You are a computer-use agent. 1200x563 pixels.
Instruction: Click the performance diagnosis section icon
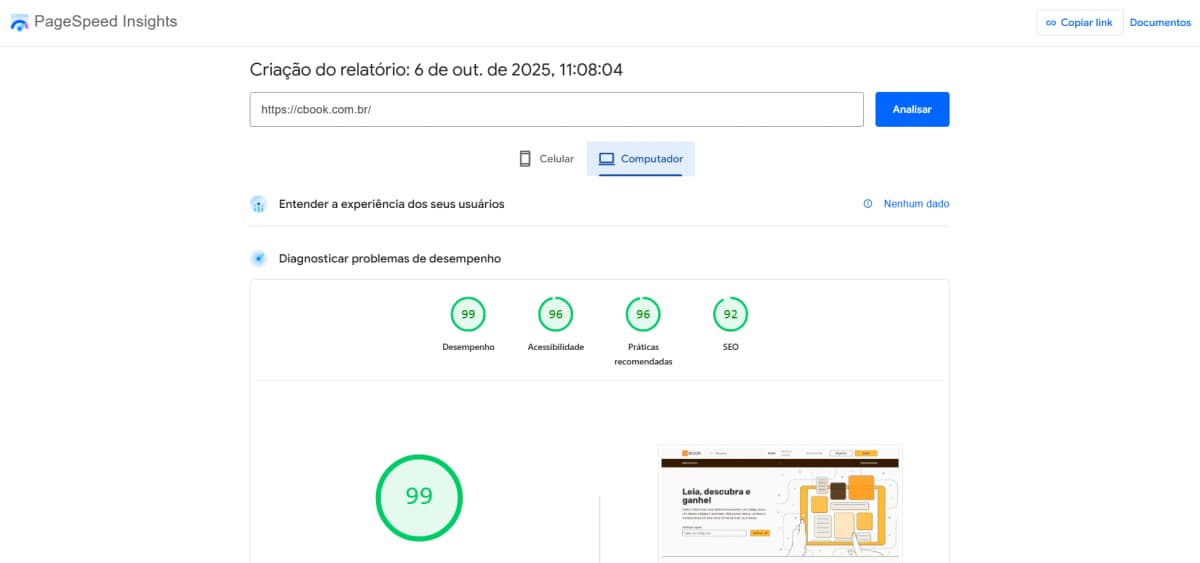(259, 259)
